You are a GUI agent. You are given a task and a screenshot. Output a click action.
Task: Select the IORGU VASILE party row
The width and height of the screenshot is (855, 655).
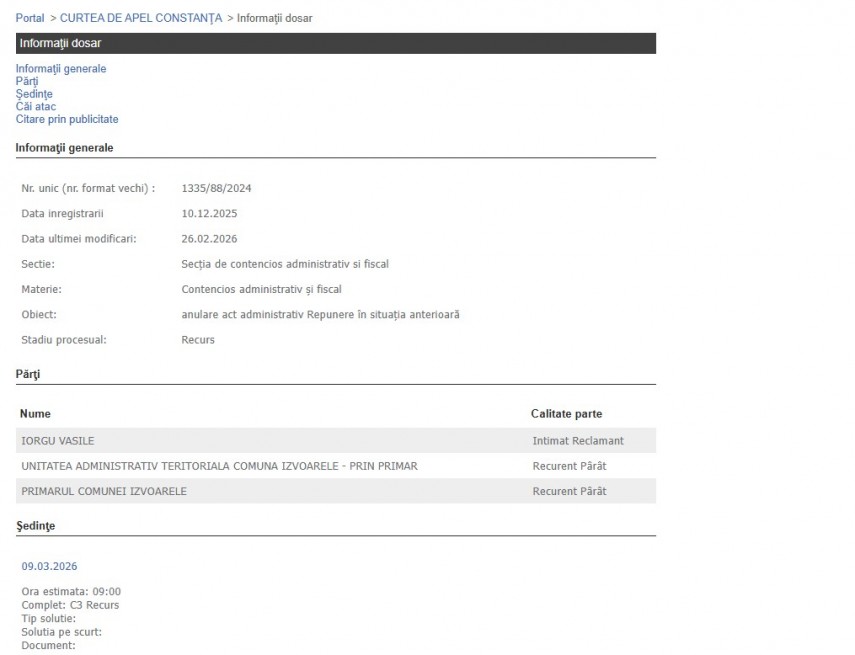click(x=58, y=440)
